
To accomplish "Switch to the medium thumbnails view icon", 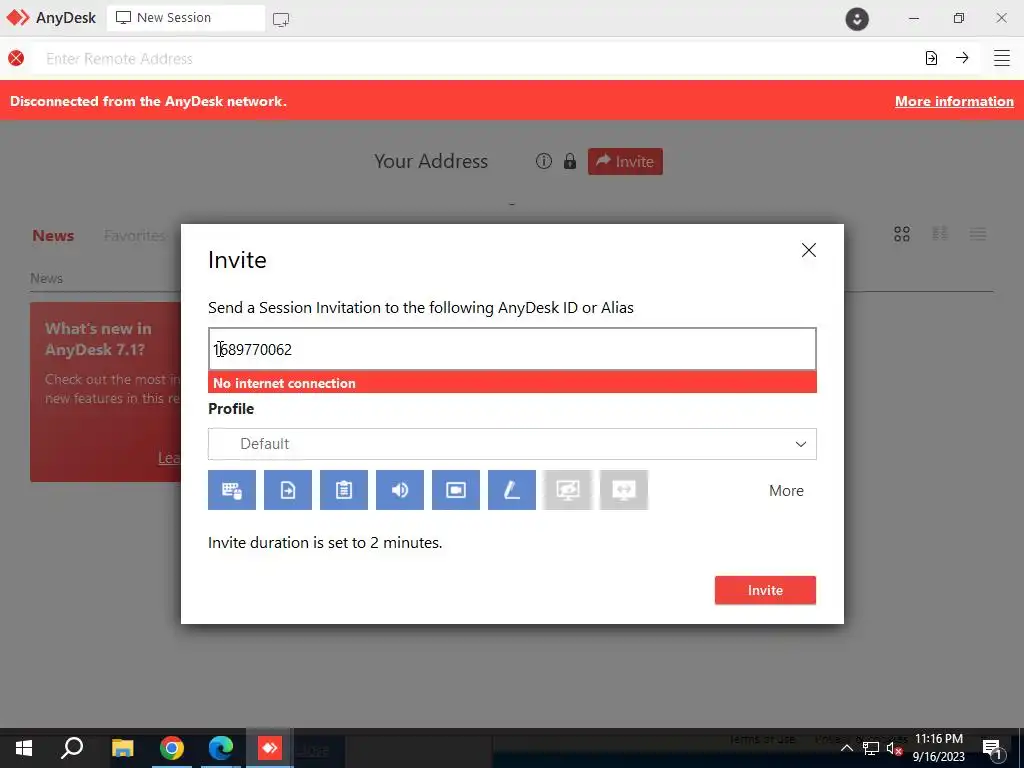I will click(x=940, y=234).
